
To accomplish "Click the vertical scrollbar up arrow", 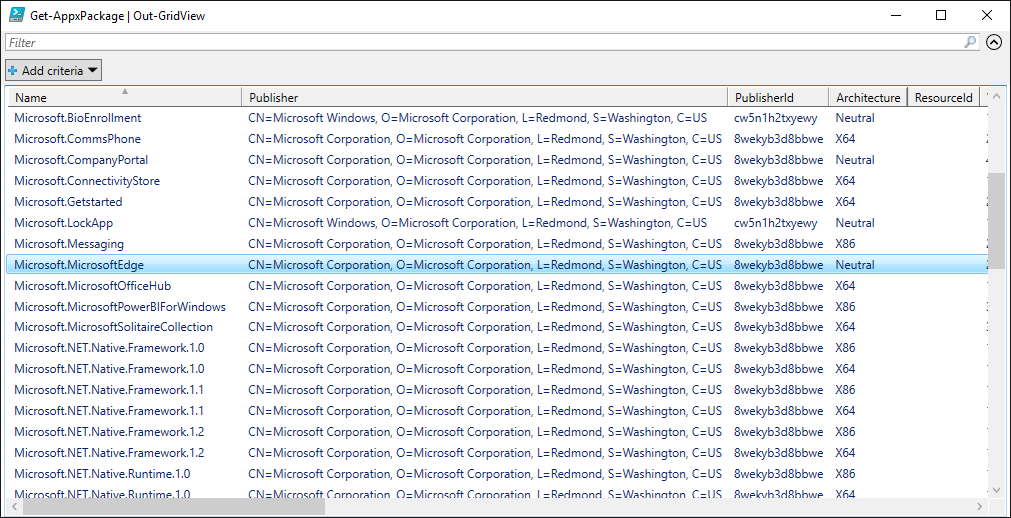I will coord(996,96).
